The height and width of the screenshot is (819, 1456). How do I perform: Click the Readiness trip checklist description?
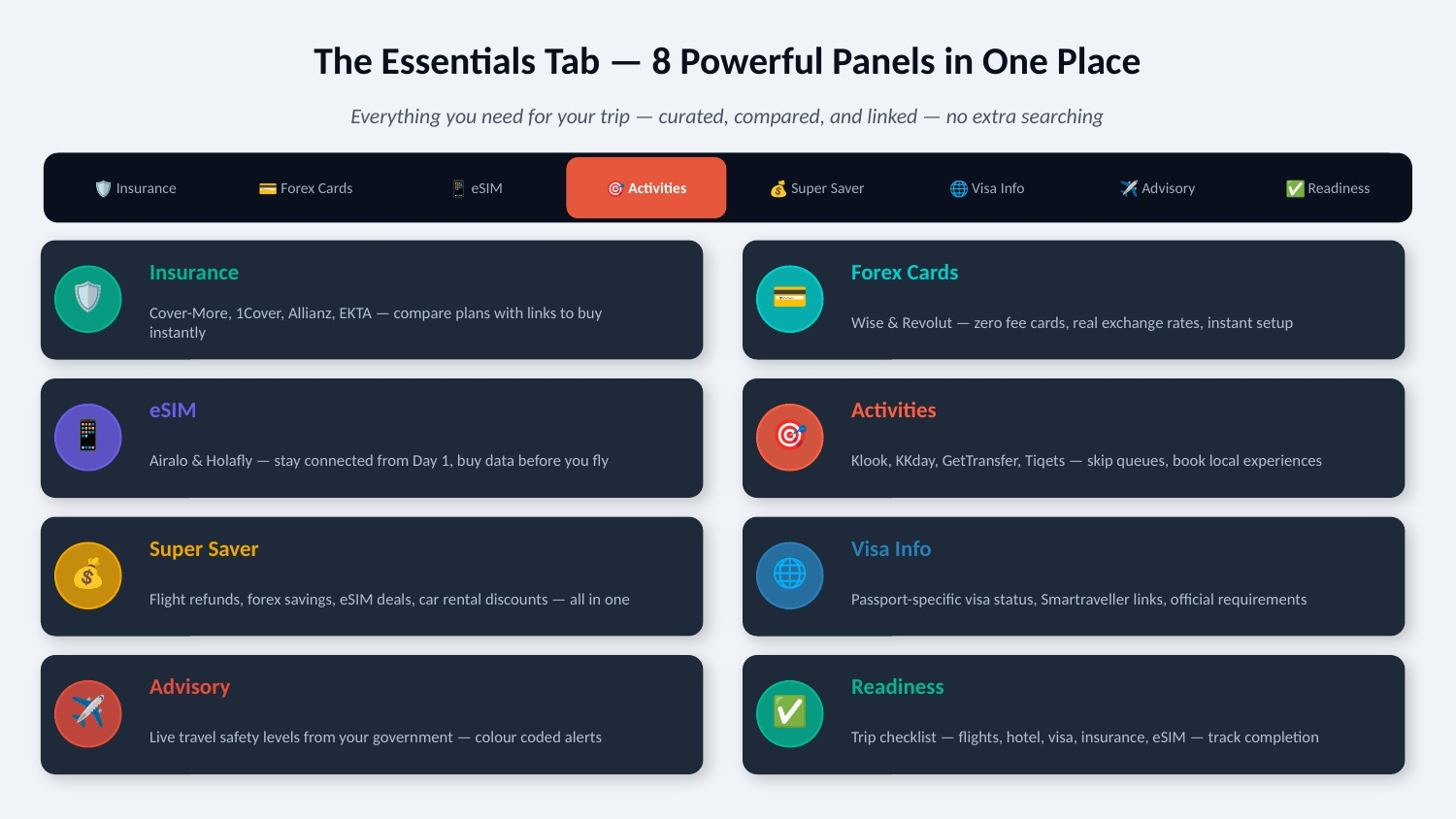click(1085, 737)
